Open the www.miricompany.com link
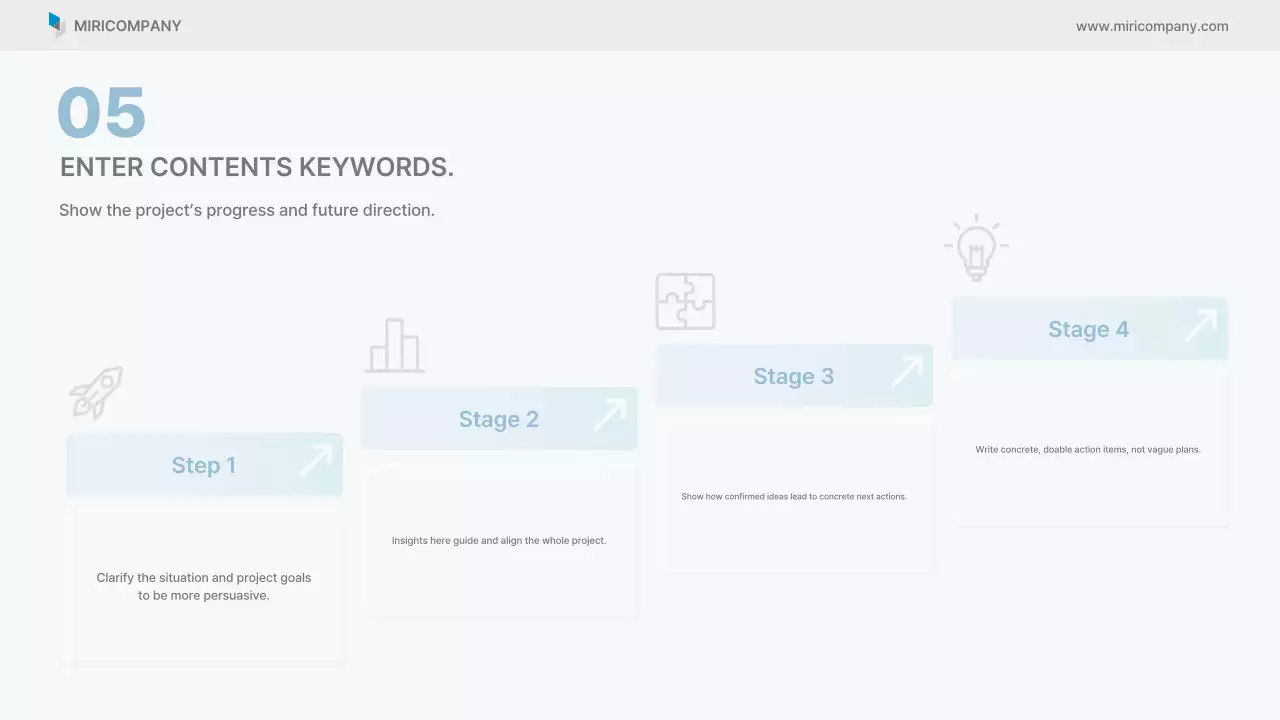 [x=1152, y=26]
